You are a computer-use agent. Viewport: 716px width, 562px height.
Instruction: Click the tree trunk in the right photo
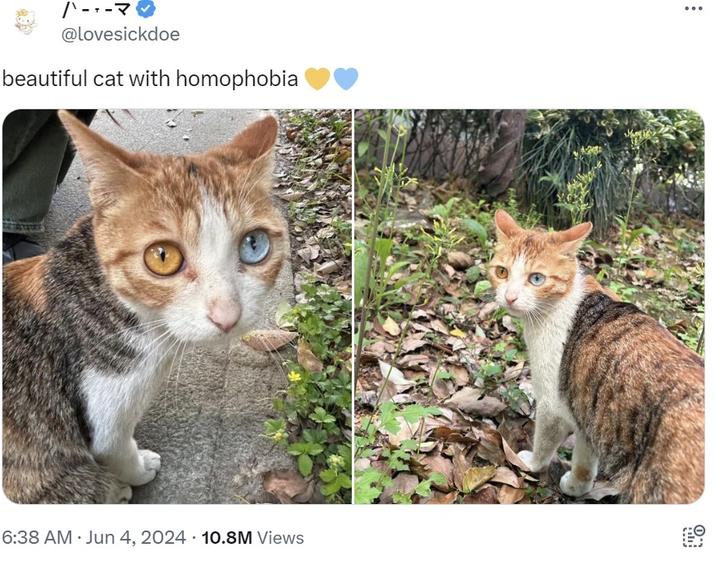503,150
